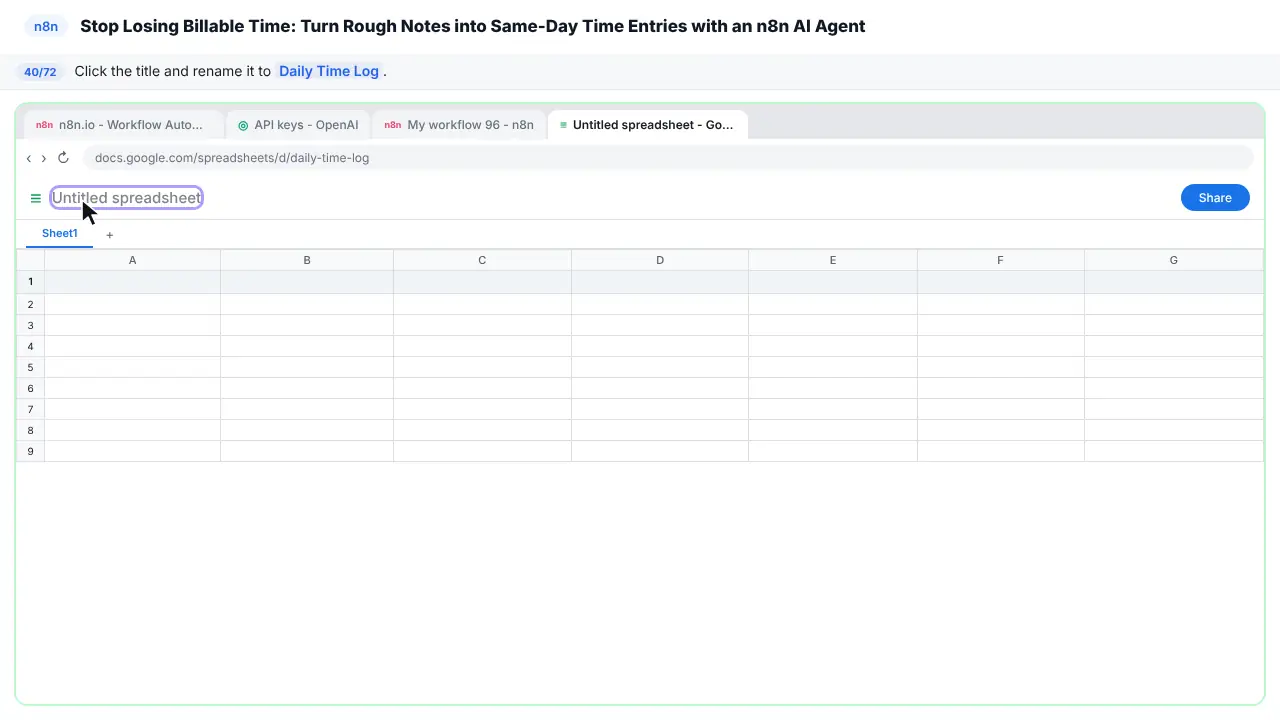Select column E header
1280x720 pixels.
click(x=833, y=260)
